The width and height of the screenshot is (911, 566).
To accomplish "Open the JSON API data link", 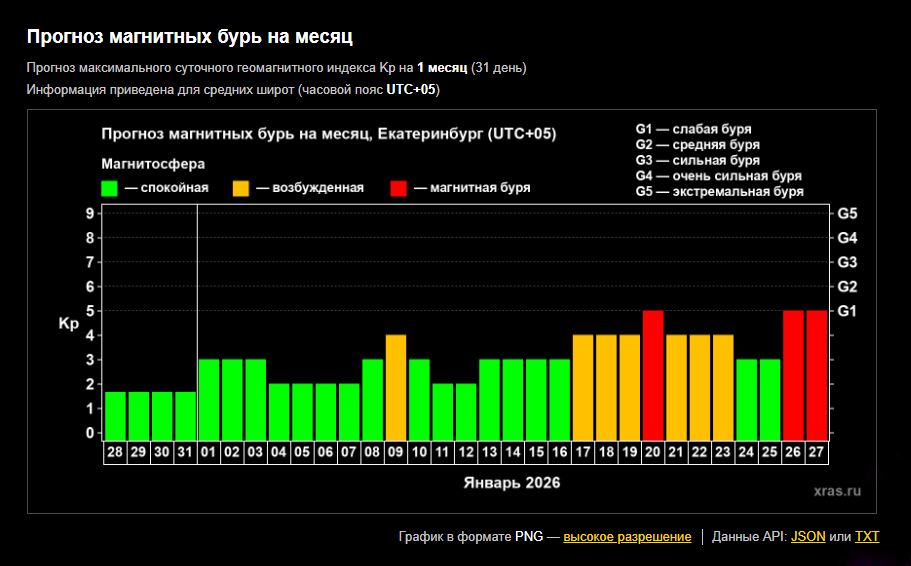I will coord(808,537).
